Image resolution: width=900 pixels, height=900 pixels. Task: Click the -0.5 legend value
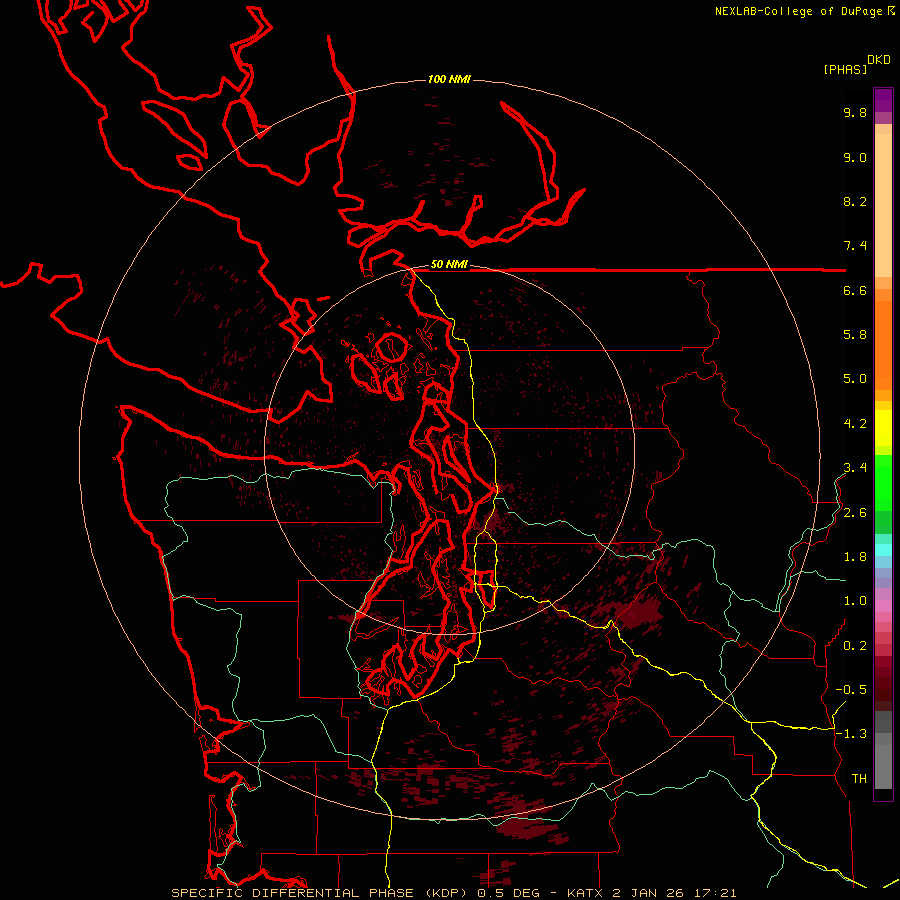pyautogui.click(x=851, y=690)
